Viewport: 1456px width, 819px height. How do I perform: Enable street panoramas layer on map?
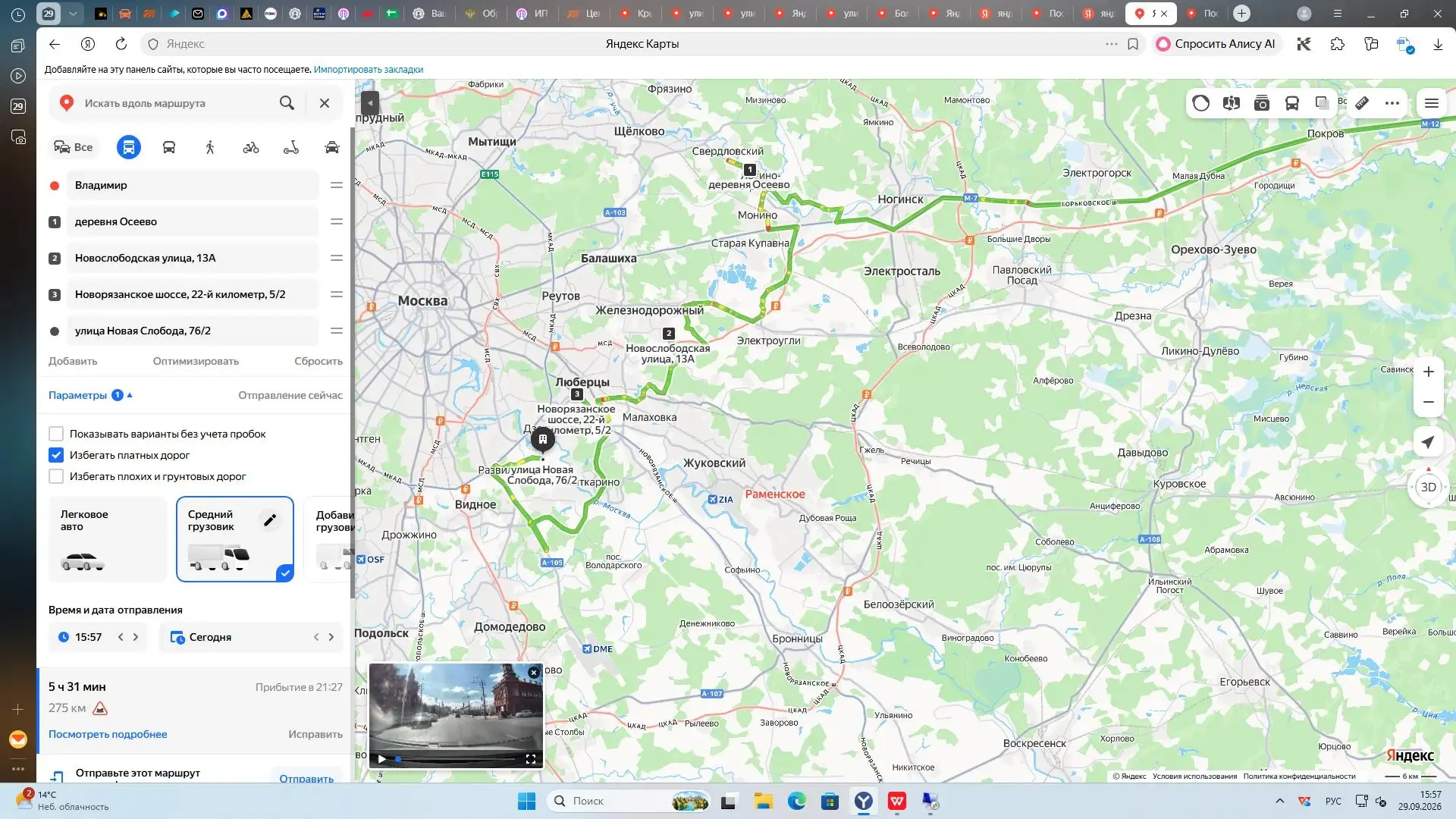click(x=1232, y=103)
